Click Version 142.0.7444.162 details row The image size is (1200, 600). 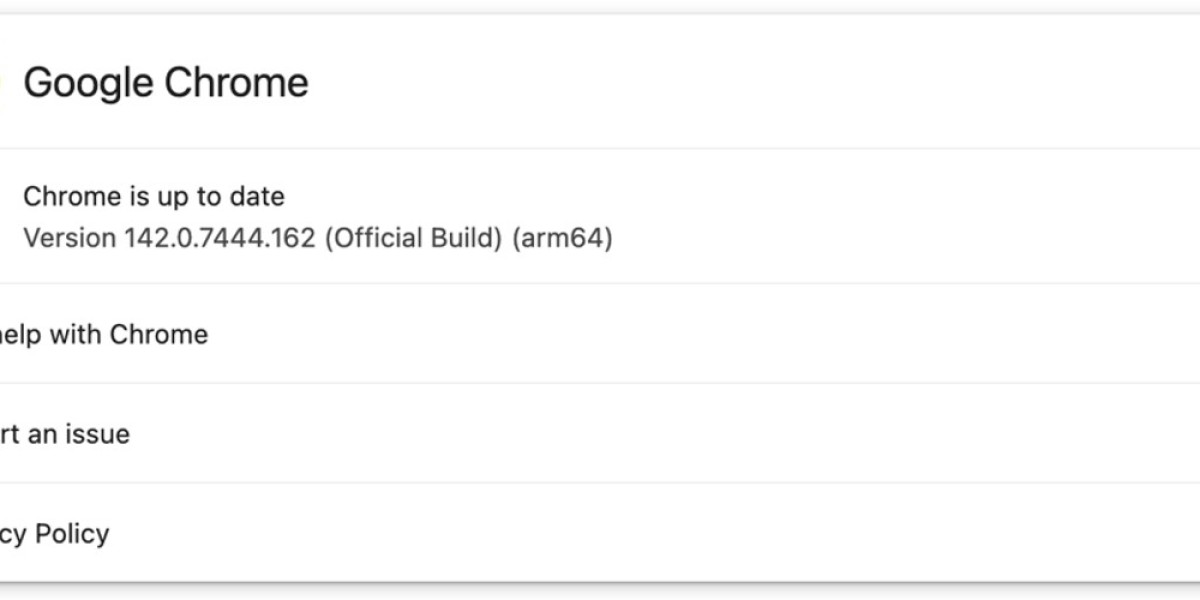tap(320, 238)
